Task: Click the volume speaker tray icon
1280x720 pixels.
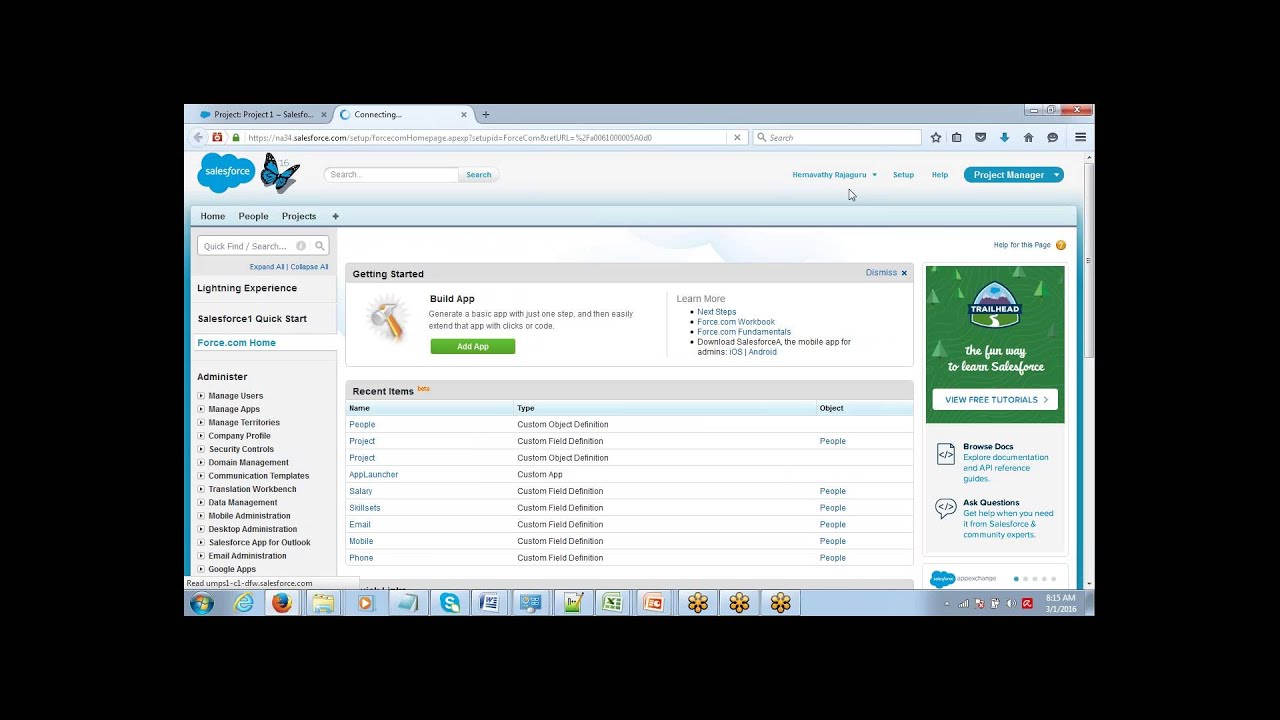Action: click(1011, 603)
